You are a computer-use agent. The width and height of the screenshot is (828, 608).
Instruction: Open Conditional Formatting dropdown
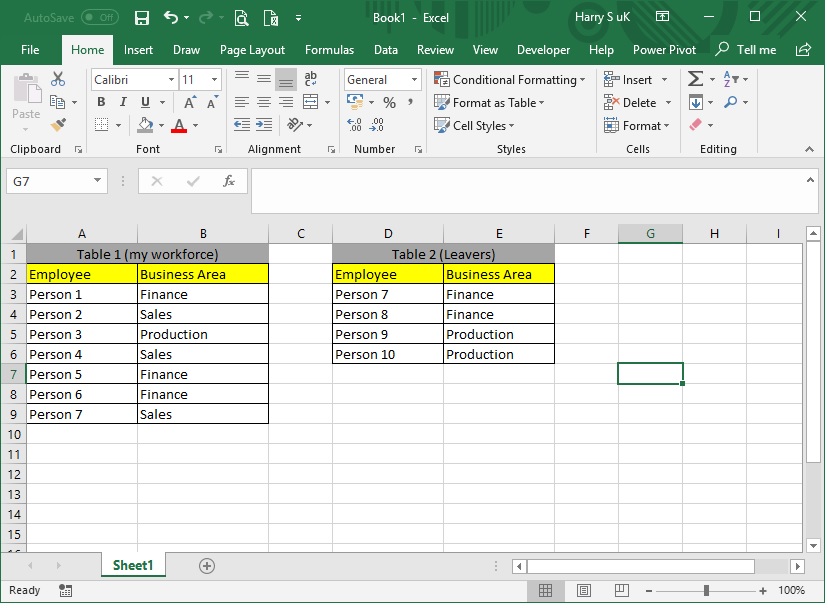pyautogui.click(x=510, y=80)
